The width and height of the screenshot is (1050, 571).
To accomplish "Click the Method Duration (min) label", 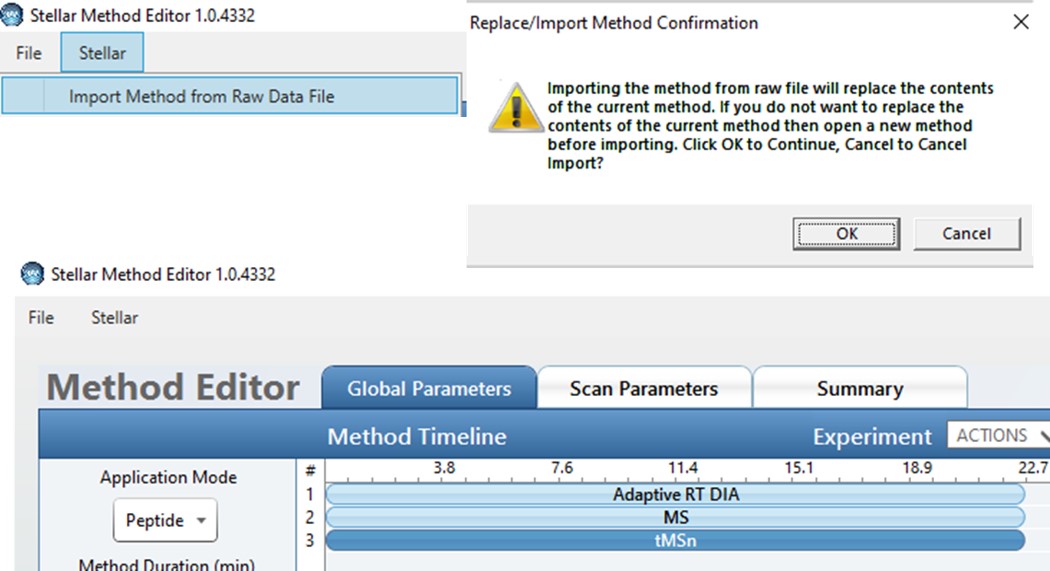I will pos(167,564).
